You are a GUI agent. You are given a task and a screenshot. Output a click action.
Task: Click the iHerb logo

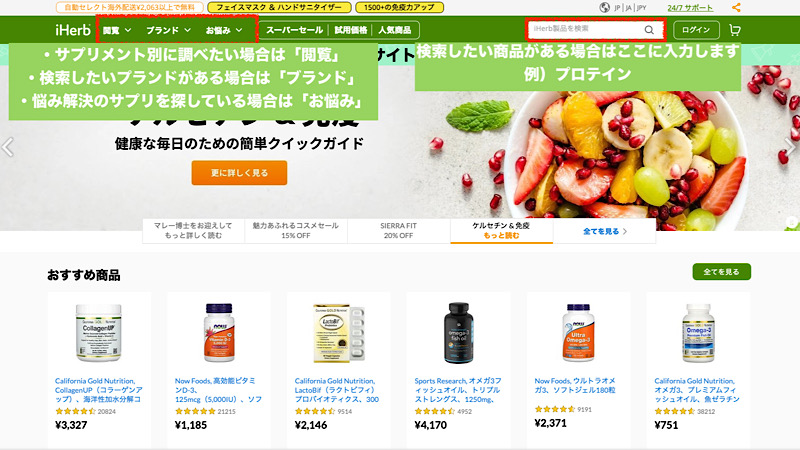pyautogui.click(x=73, y=30)
